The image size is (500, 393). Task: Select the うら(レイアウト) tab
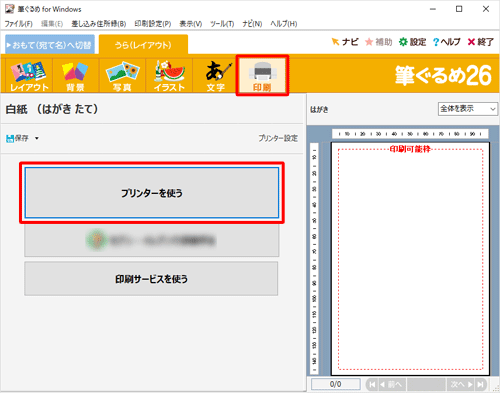pyautogui.click(x=143, y=45)
